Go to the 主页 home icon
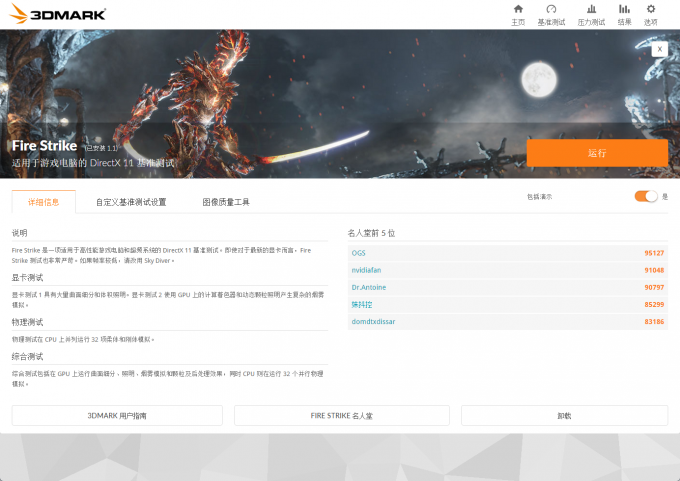 tap(518, 9)
